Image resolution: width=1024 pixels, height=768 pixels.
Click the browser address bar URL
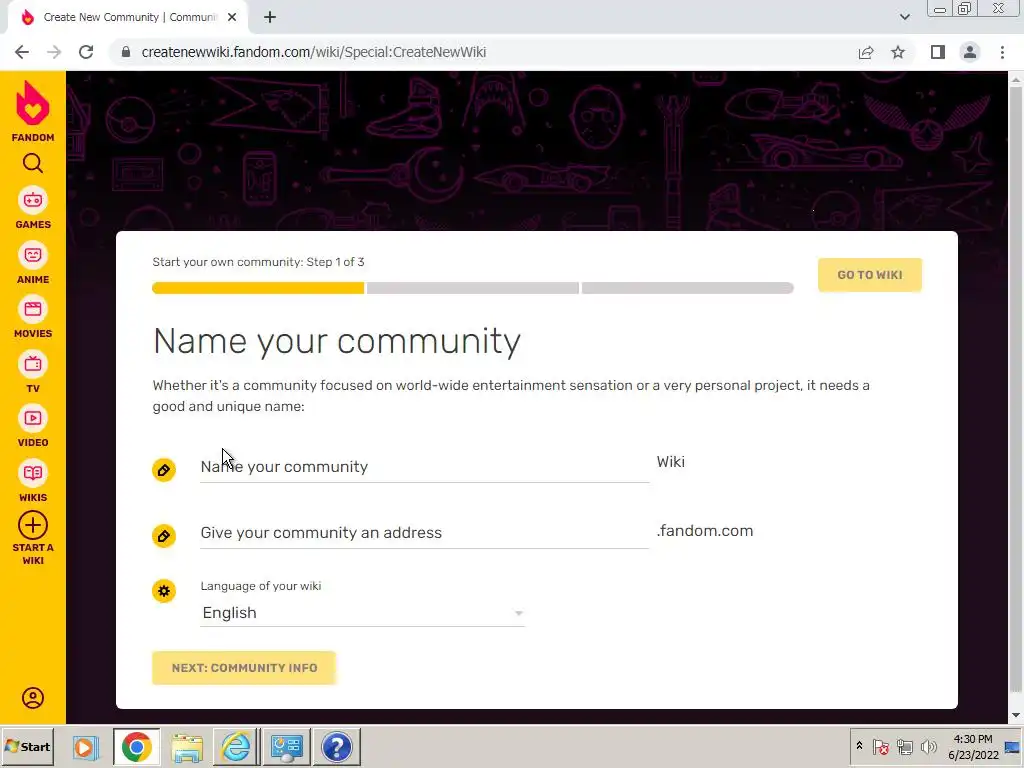(x=313, y=52)
